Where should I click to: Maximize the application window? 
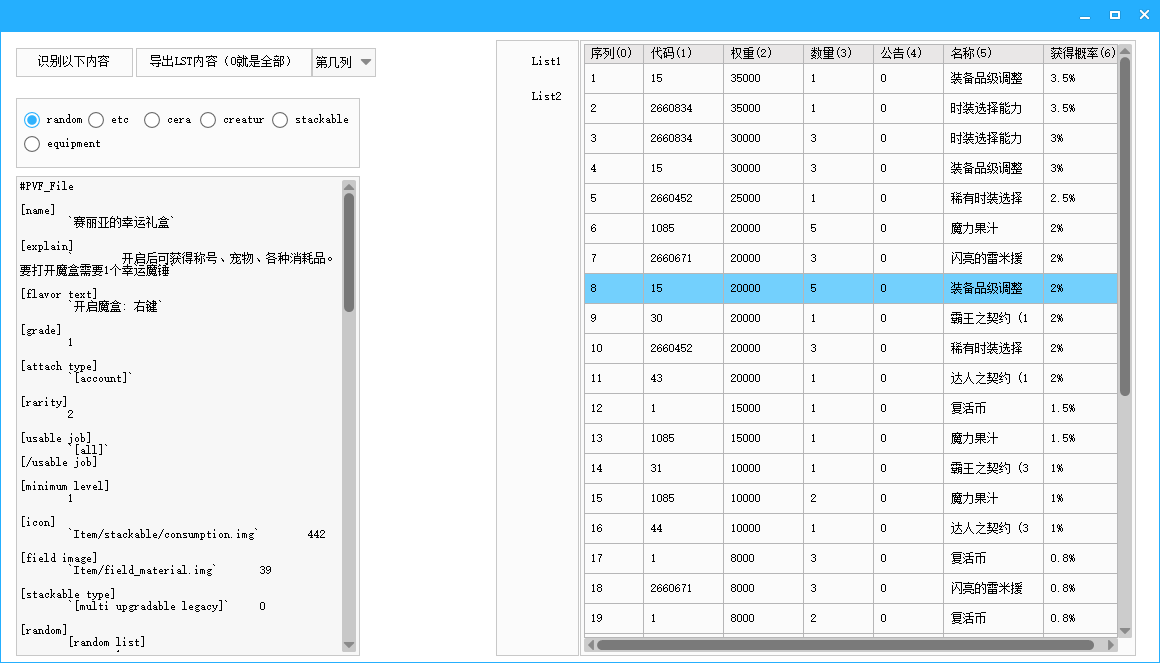coord(1114,15)
